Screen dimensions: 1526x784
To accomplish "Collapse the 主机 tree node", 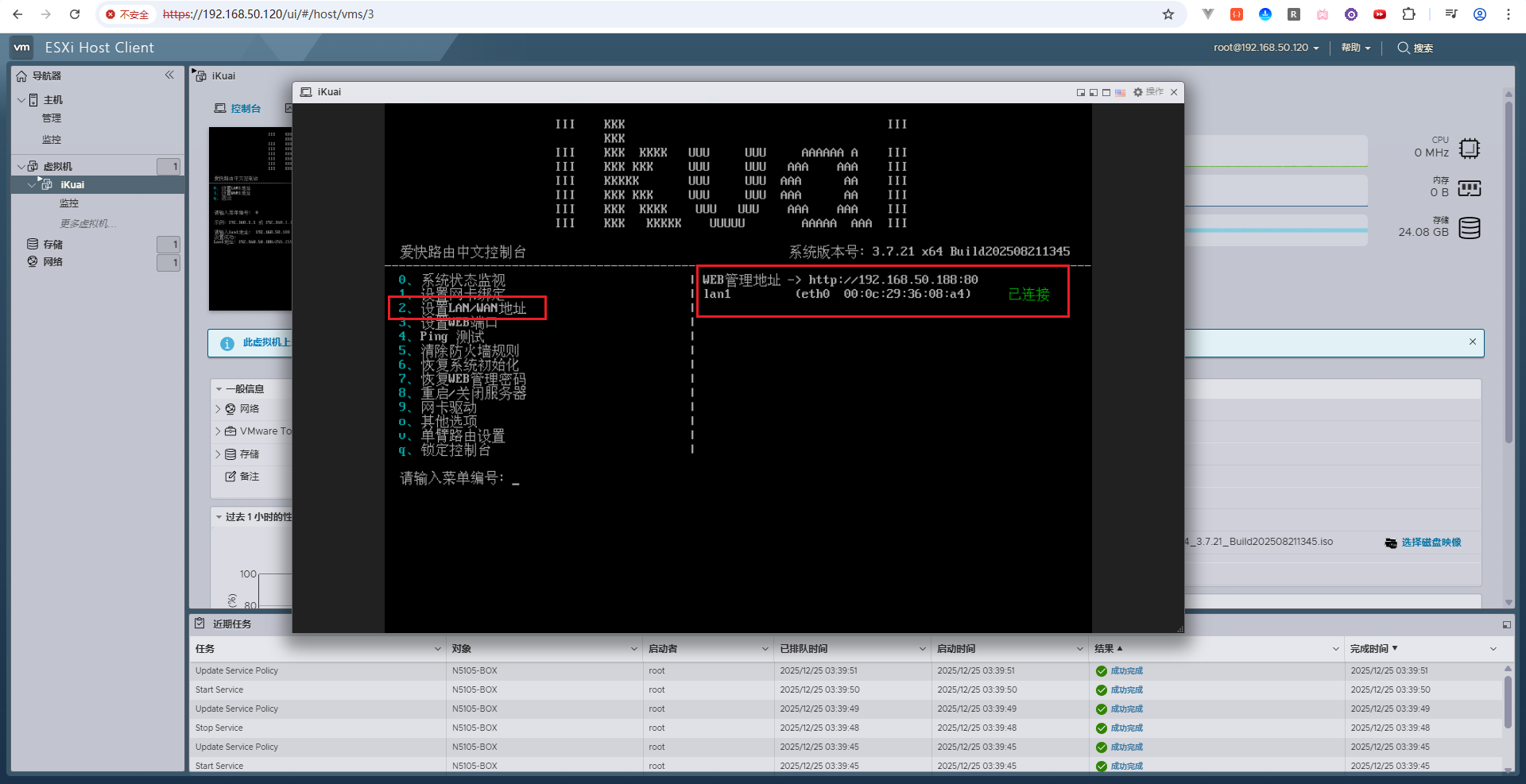I will click(x=21, y=100).
